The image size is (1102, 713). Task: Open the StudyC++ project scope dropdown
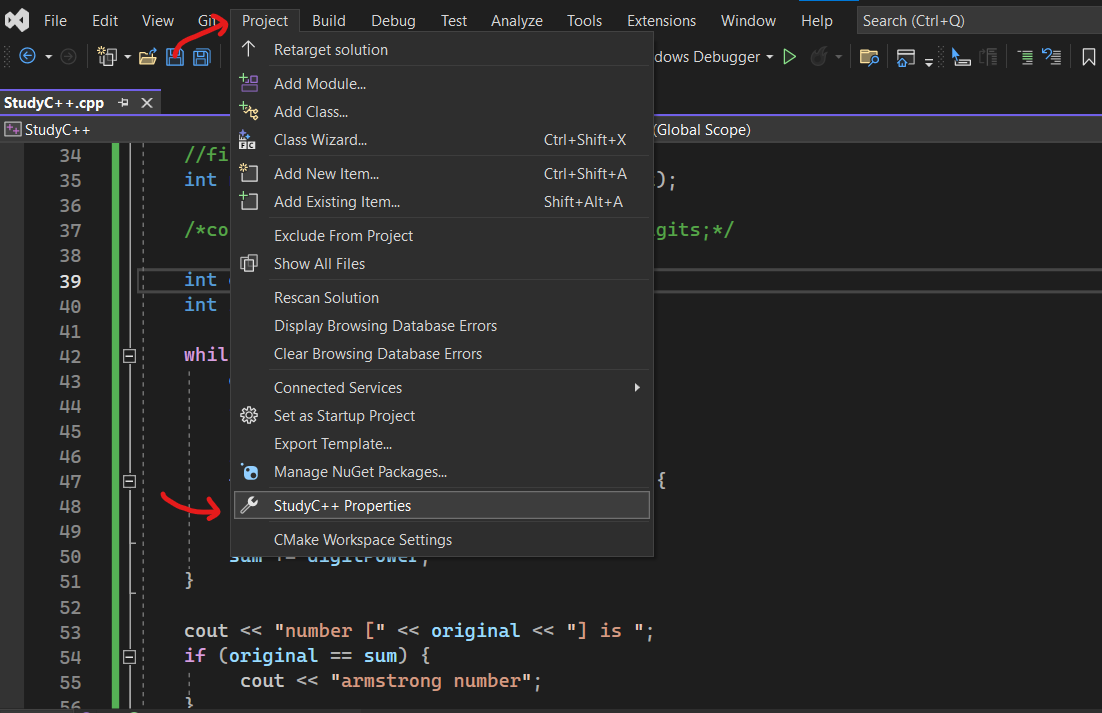116,130
